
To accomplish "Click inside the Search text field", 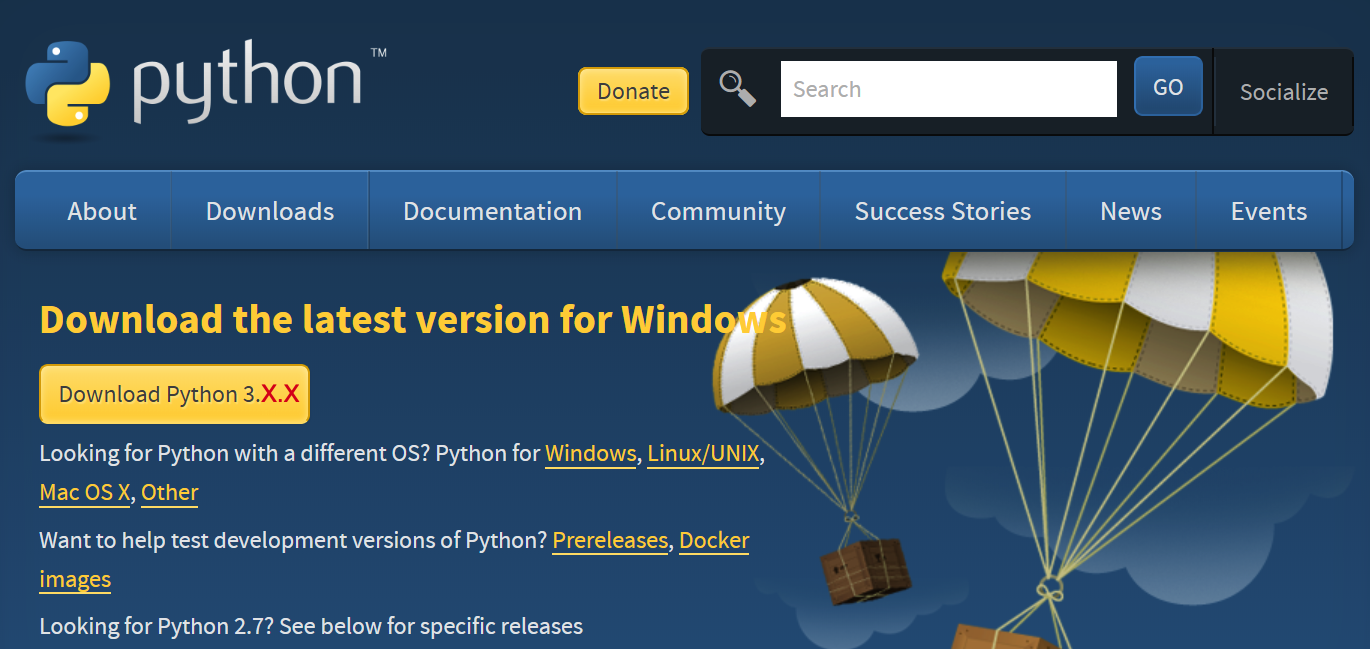I will pos(947,89).
